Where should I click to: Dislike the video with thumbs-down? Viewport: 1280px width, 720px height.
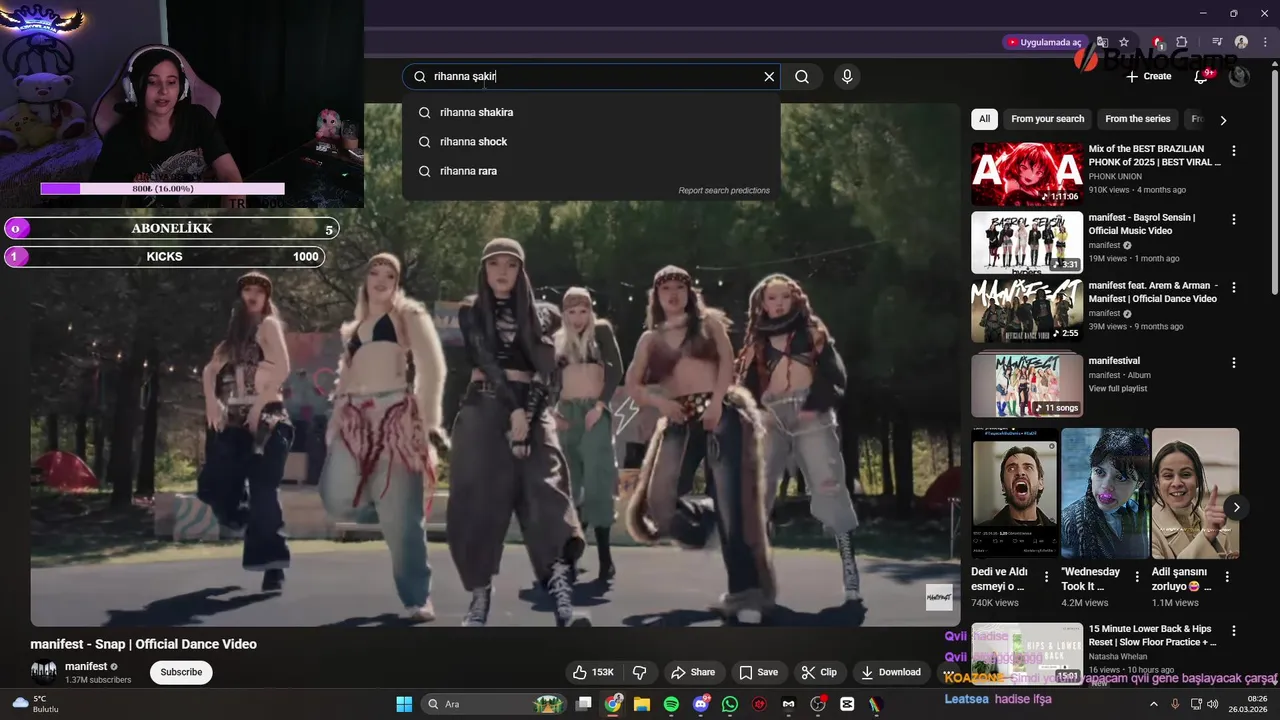click(x=640, y=672)
